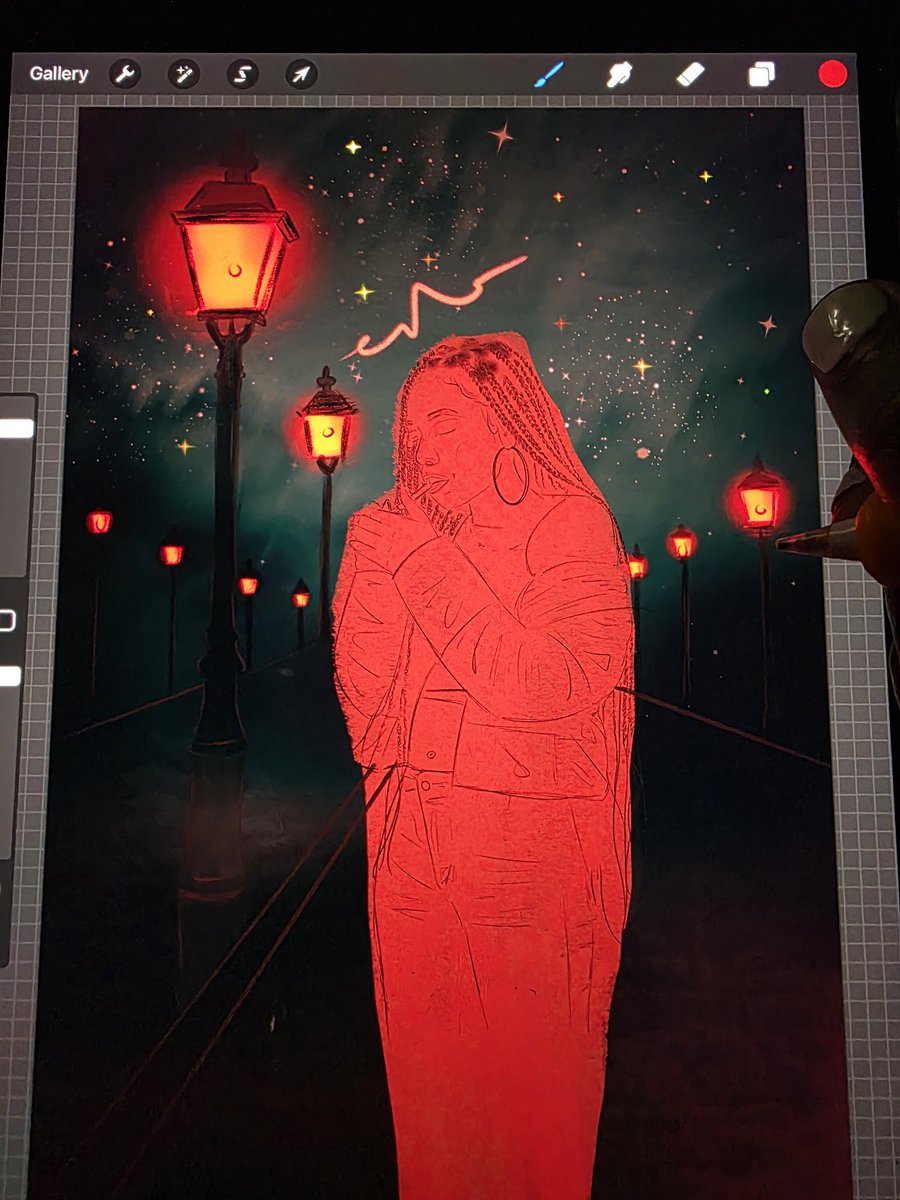
Task: Open the red active color picker
Action: coord(833,74)
